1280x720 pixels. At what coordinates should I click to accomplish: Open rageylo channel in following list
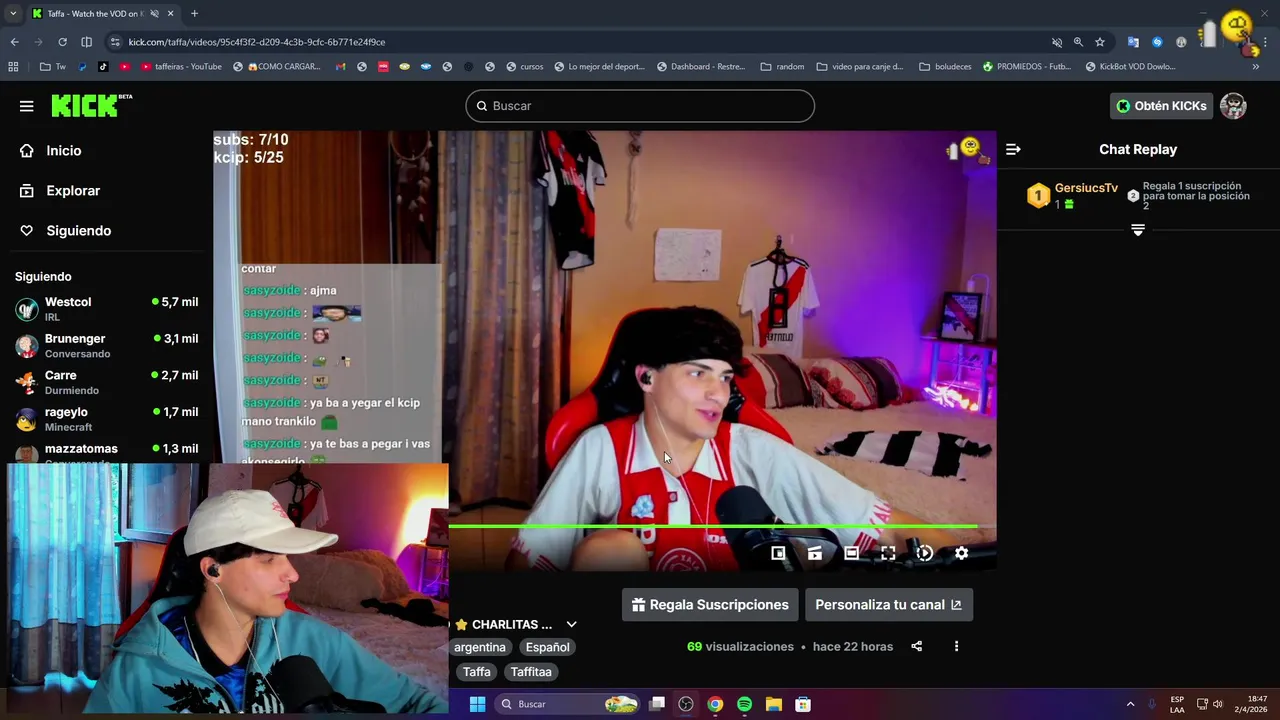(106, 419)
